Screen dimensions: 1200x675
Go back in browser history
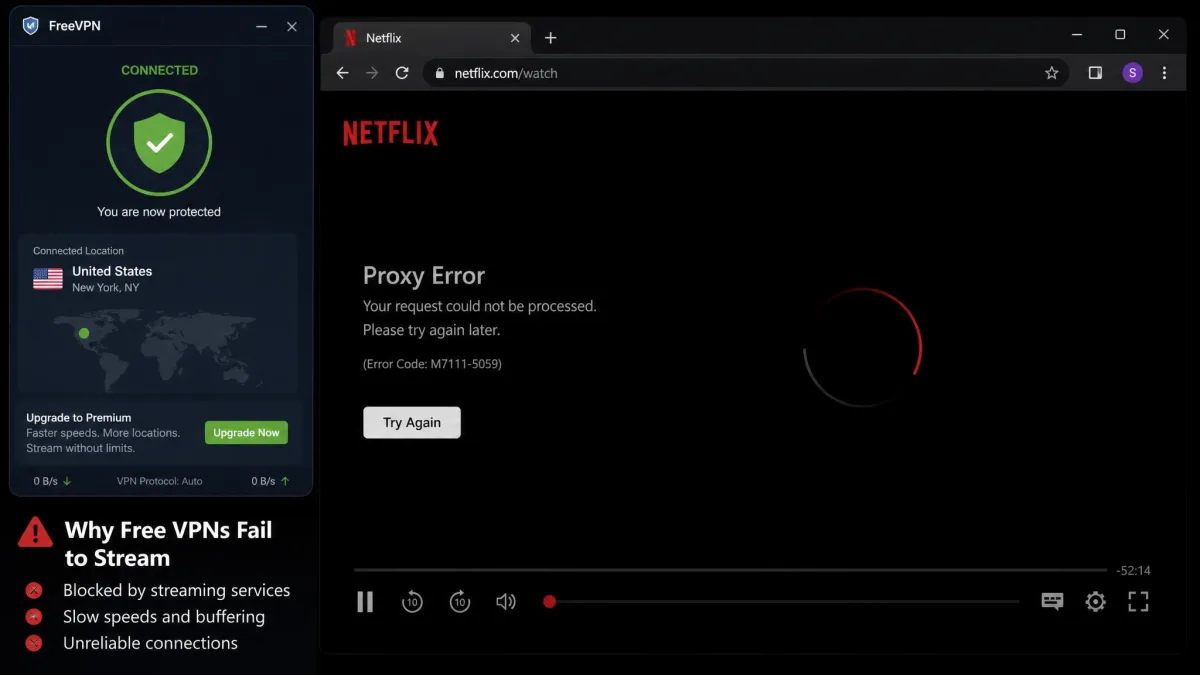coord(342,73)
